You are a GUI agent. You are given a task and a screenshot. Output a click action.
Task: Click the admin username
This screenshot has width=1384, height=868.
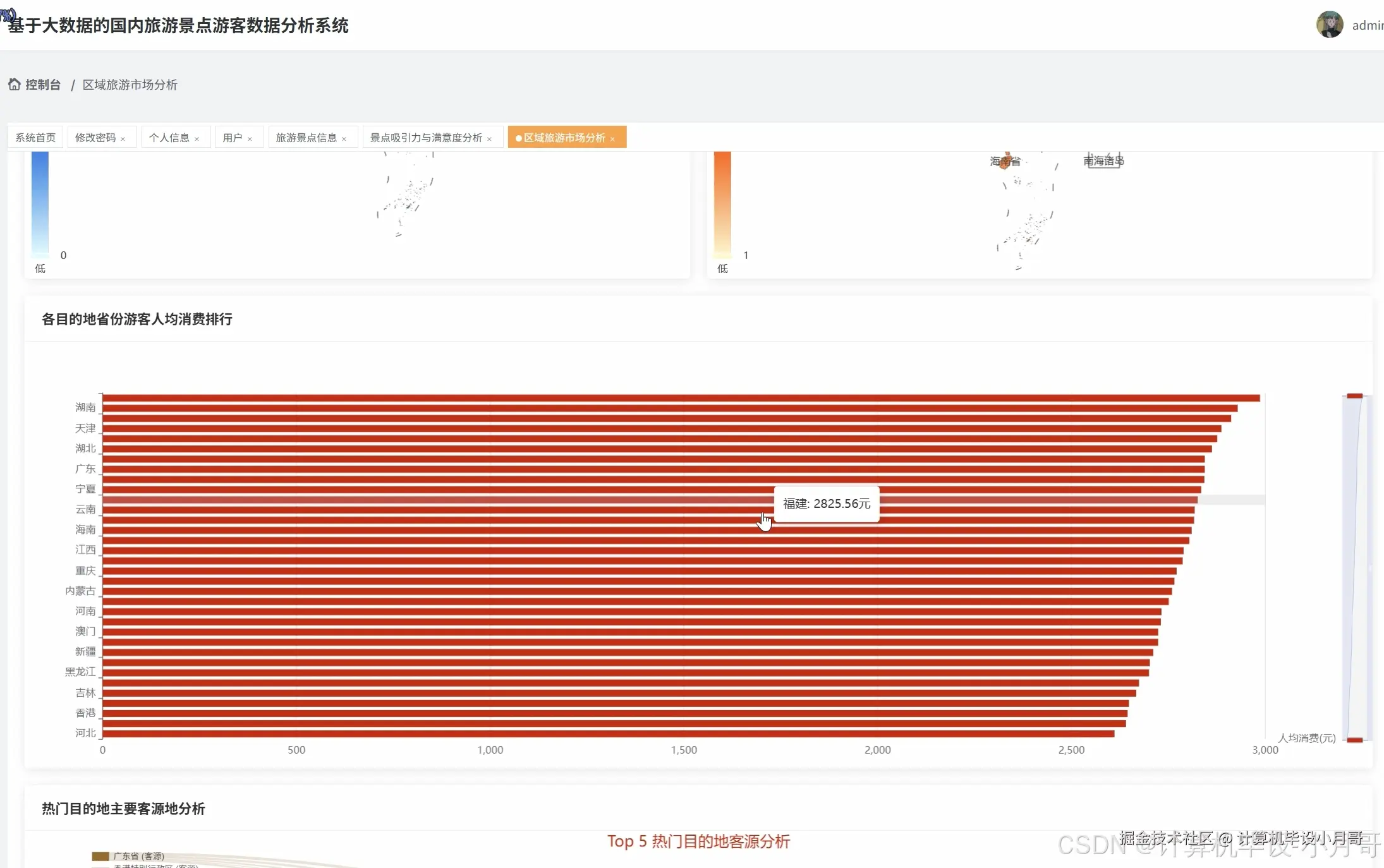[x=1367, y=26]
